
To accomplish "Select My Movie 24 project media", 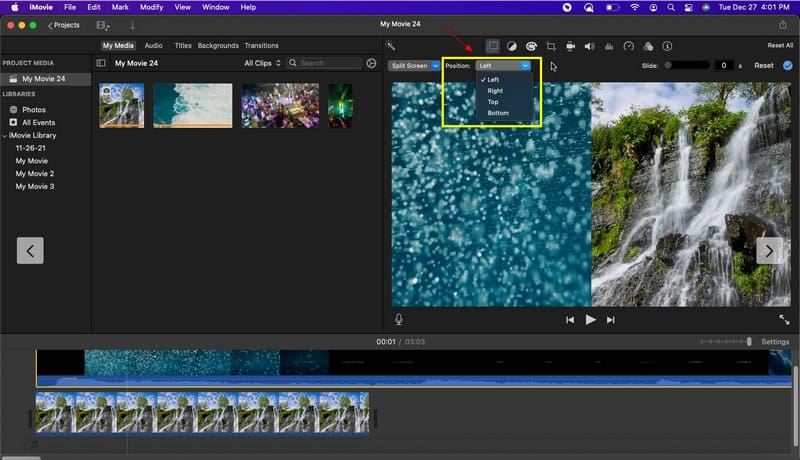I will tap(45, 79).
